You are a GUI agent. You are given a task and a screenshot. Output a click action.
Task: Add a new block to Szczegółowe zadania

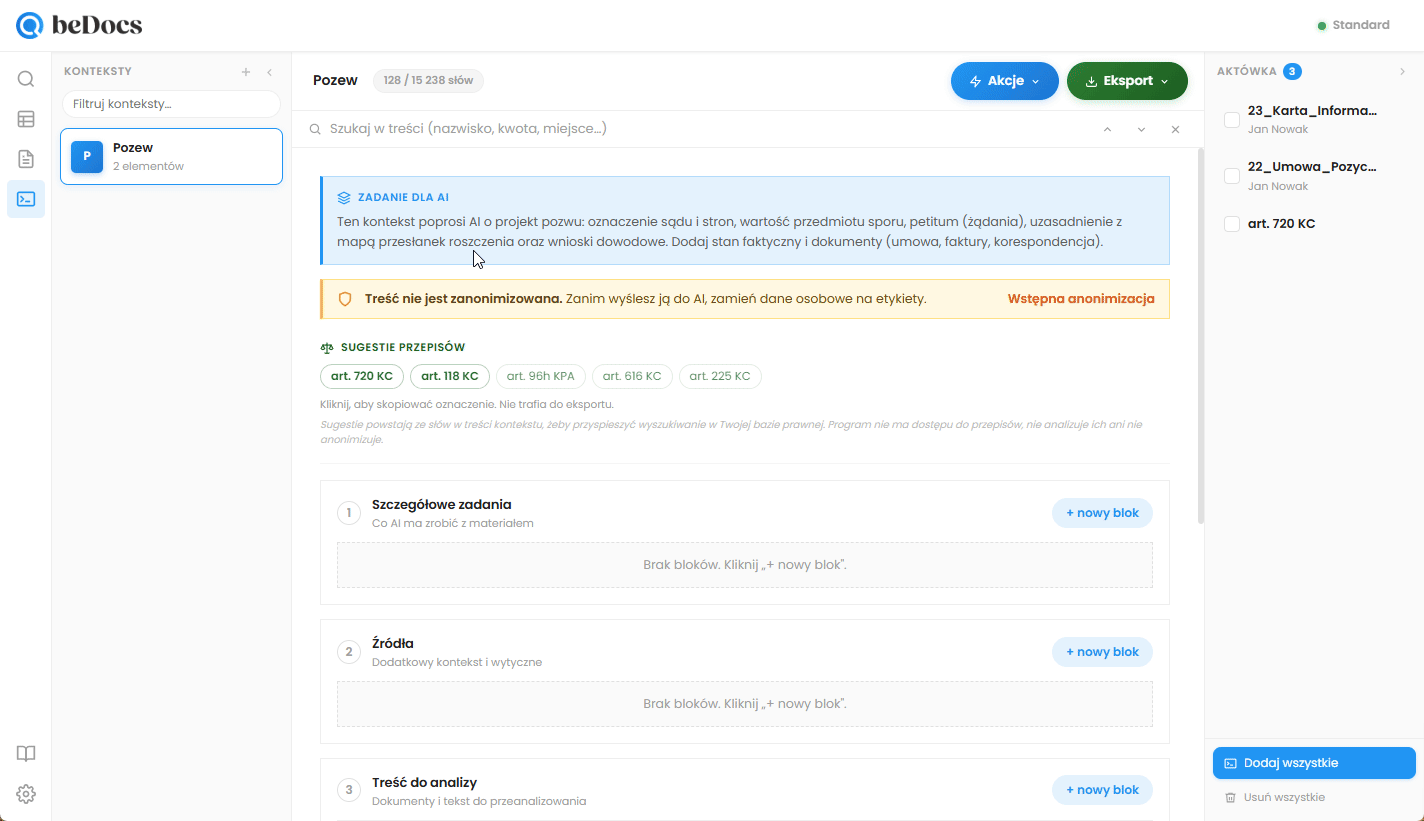1102,513
